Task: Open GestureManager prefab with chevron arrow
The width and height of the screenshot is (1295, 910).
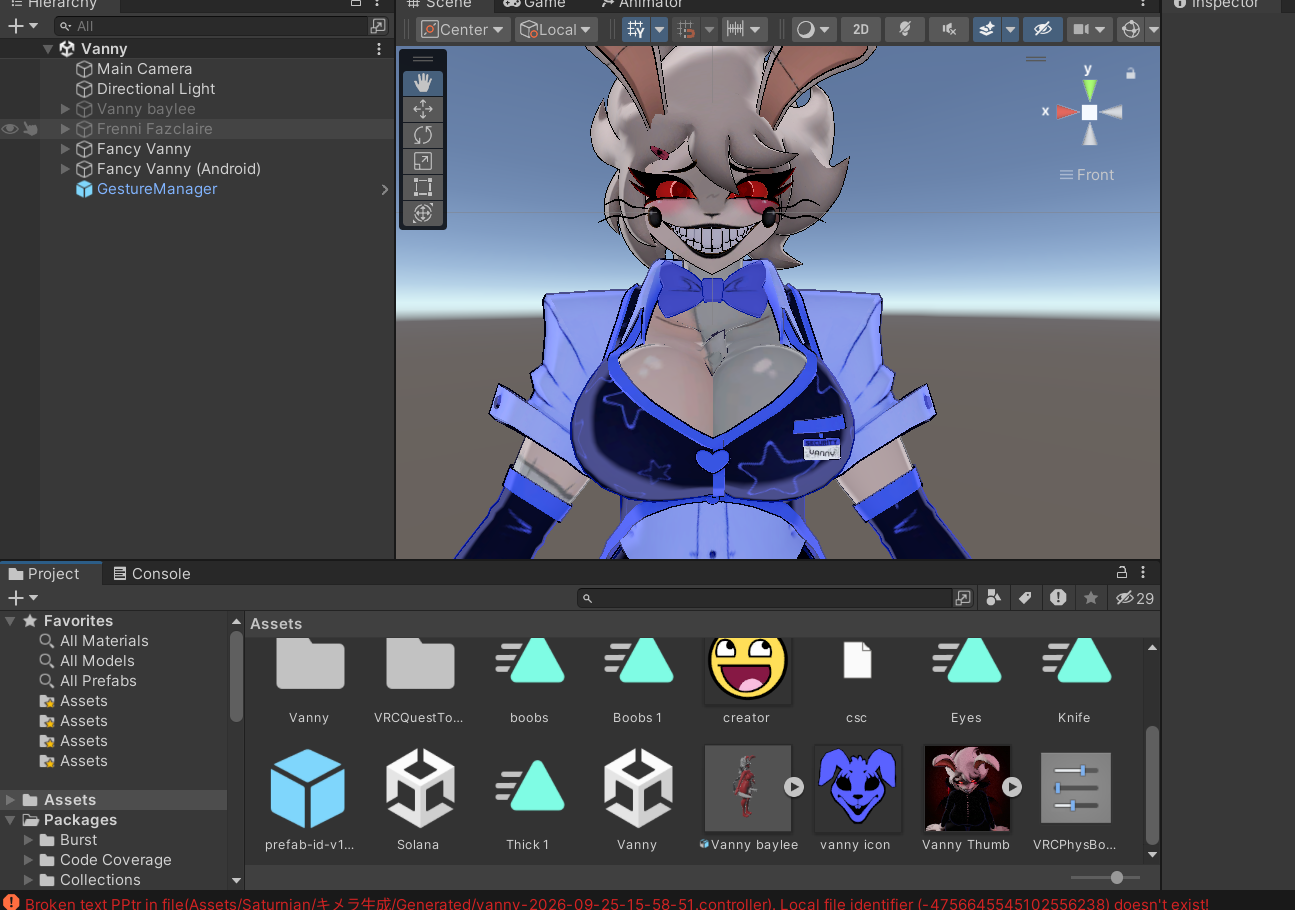Action: click(385, 189)
